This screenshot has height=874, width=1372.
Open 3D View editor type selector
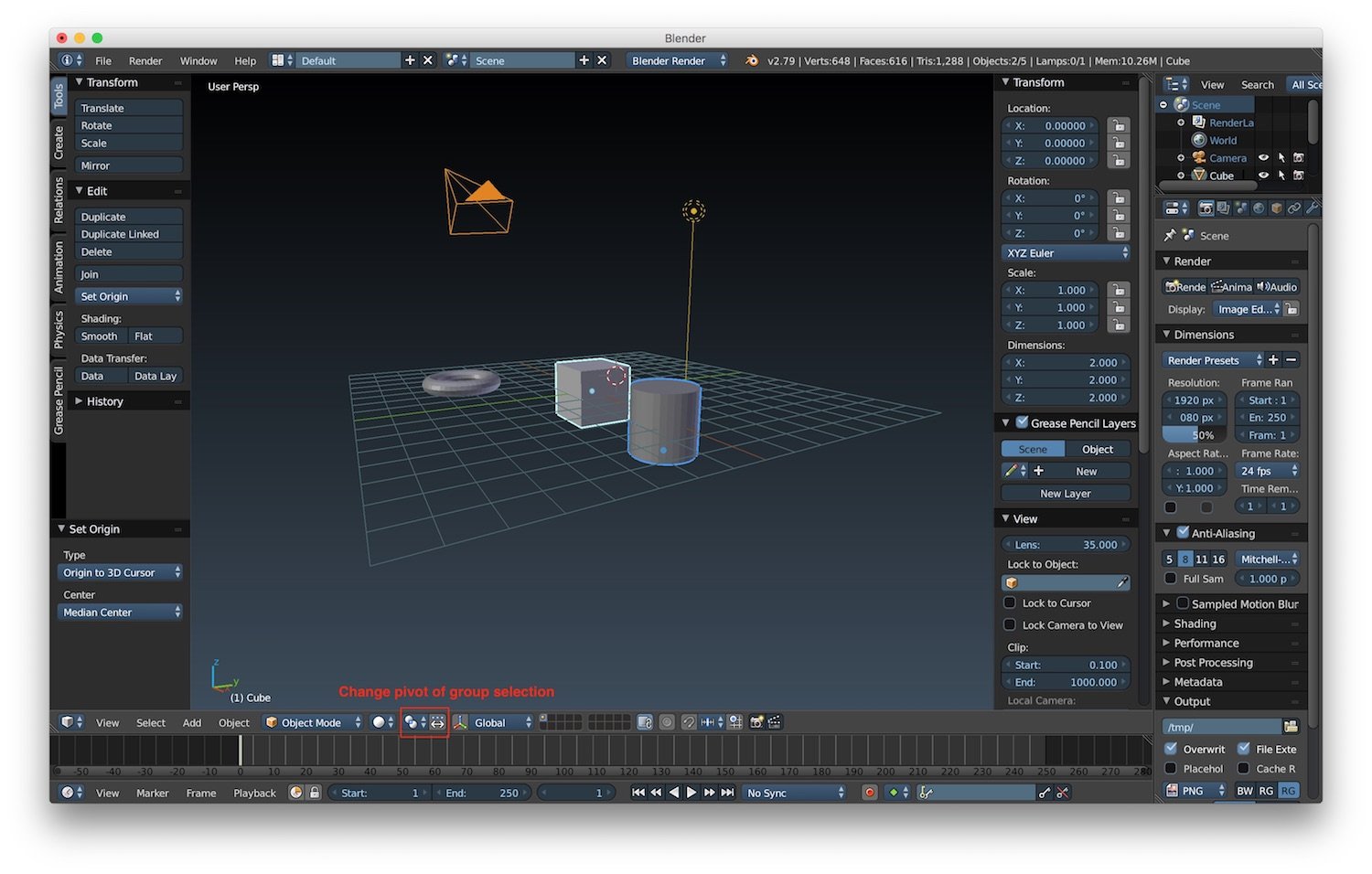click(x=71, y=722)
